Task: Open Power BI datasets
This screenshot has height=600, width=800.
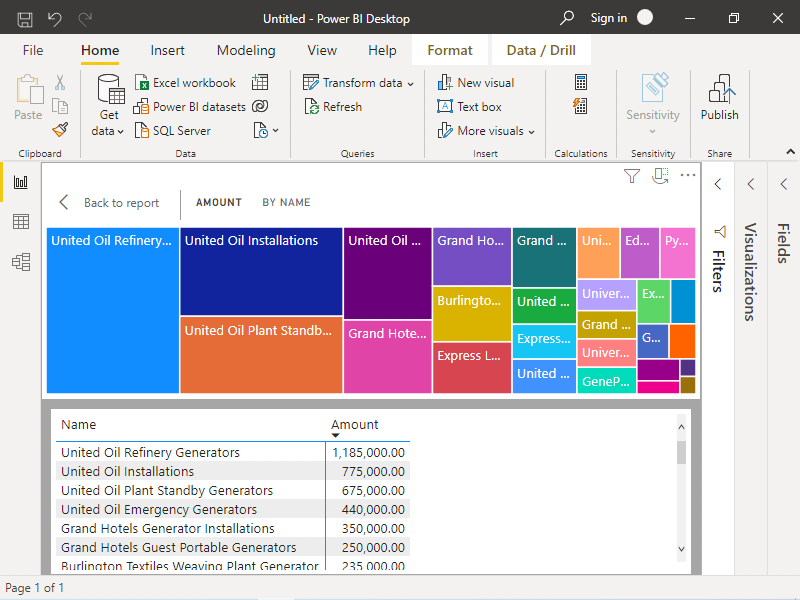Action: click(190, 107)
